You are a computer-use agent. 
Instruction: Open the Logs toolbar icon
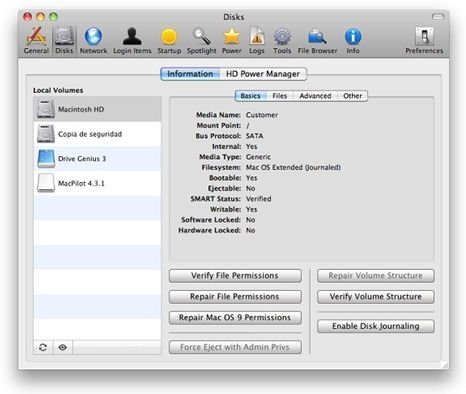[x=257, y=41]
